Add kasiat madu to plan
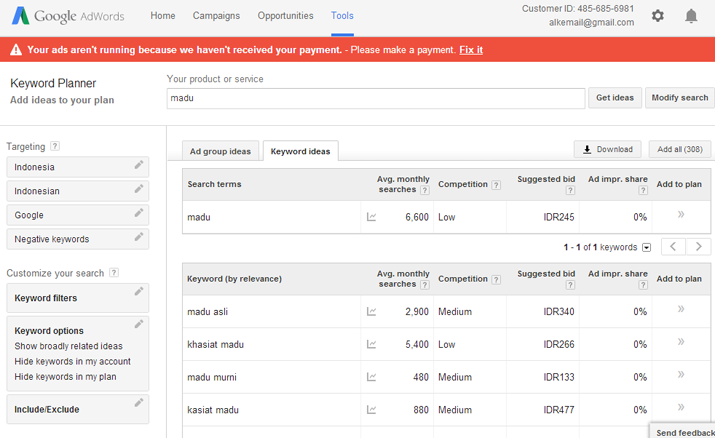 point(681,407)
